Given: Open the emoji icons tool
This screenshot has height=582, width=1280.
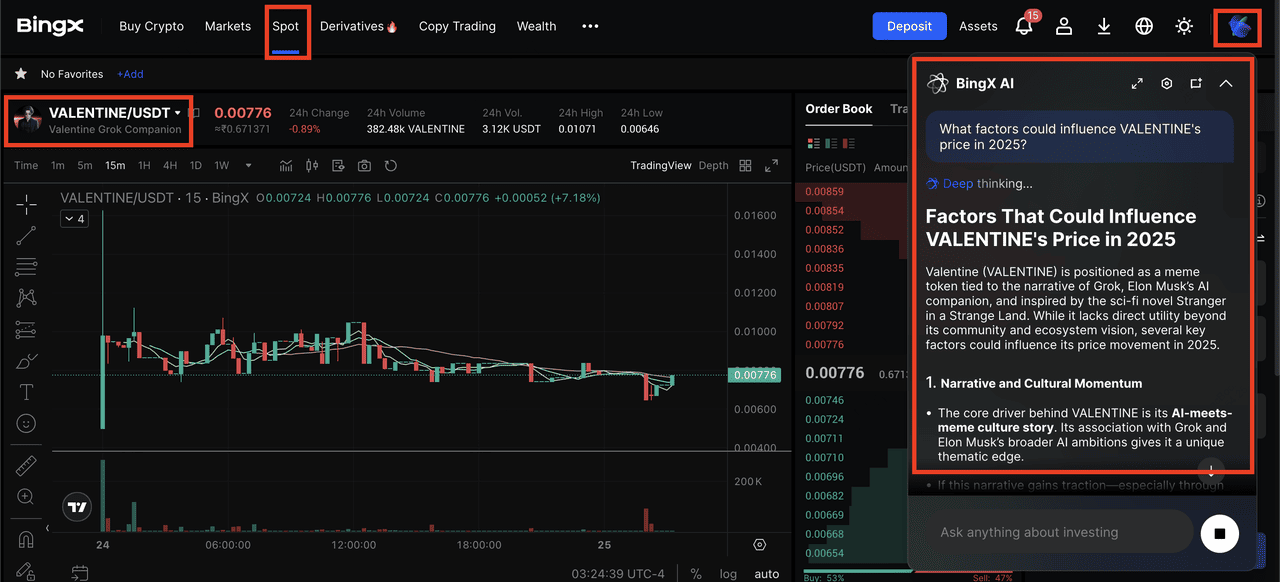Looking at the screenshot, I should point(27,424).
